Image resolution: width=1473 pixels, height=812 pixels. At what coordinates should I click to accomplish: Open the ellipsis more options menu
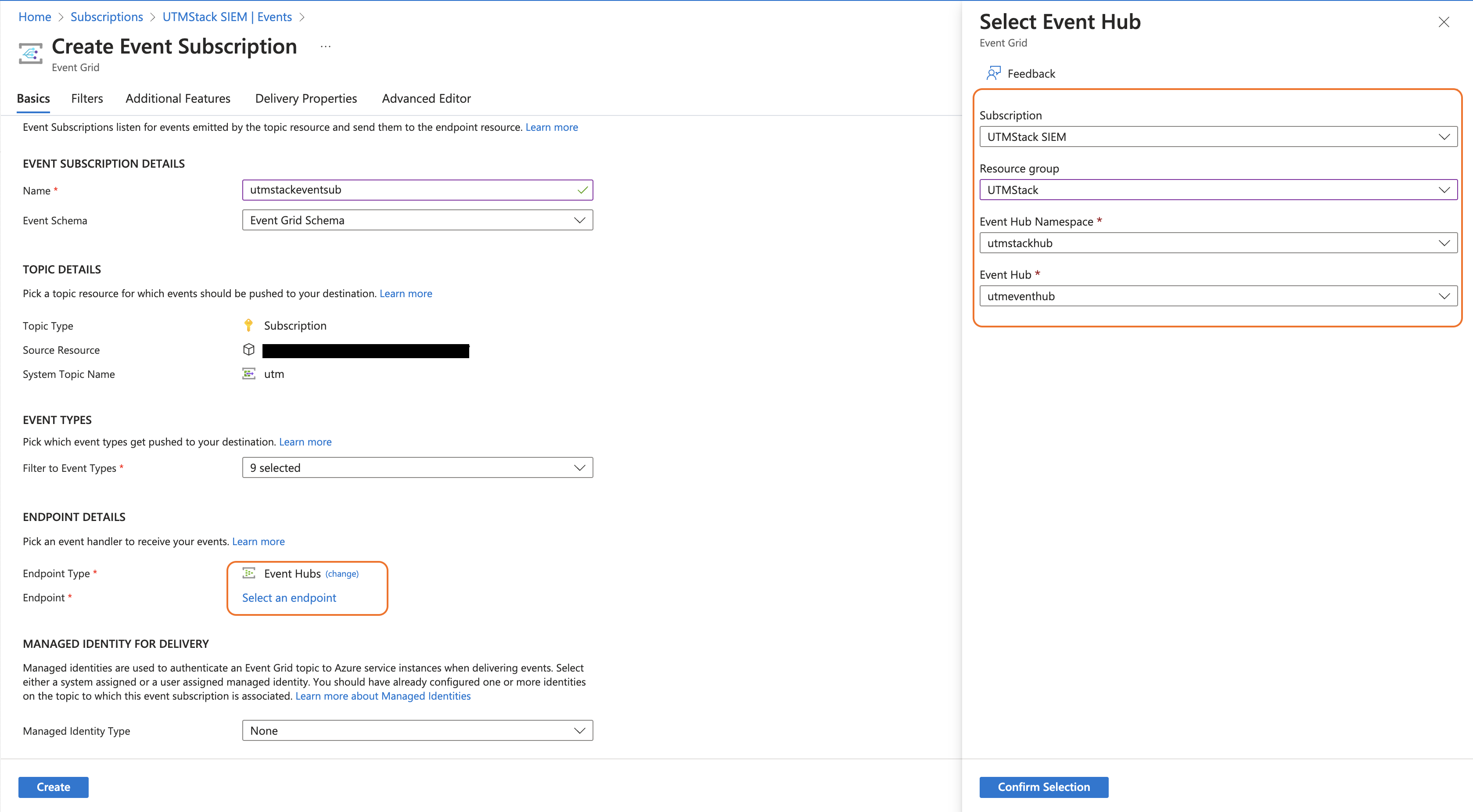325,47
